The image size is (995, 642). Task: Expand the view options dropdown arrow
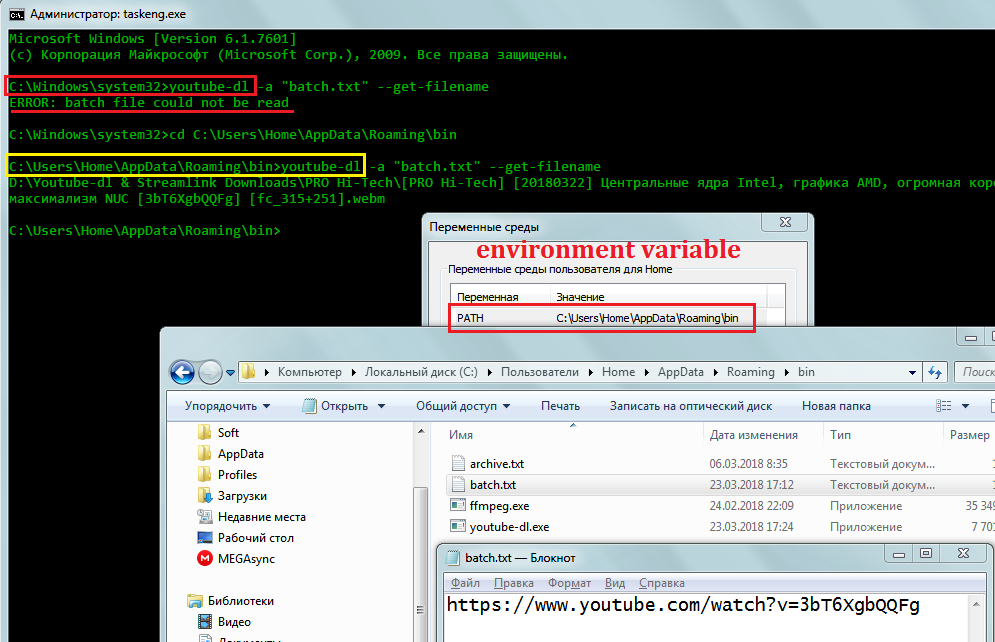965,406
